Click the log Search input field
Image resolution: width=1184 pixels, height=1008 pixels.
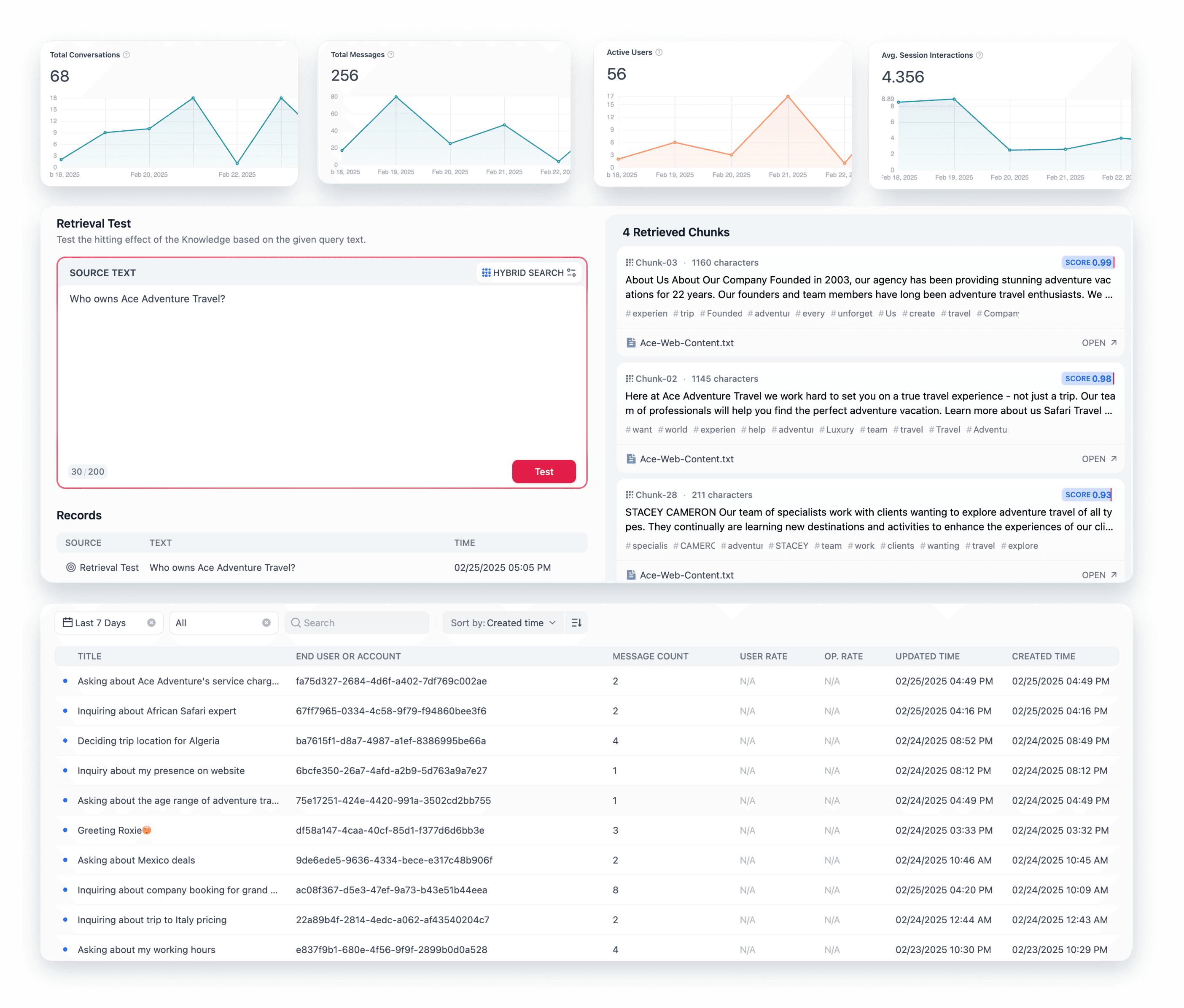coord(357,623)
